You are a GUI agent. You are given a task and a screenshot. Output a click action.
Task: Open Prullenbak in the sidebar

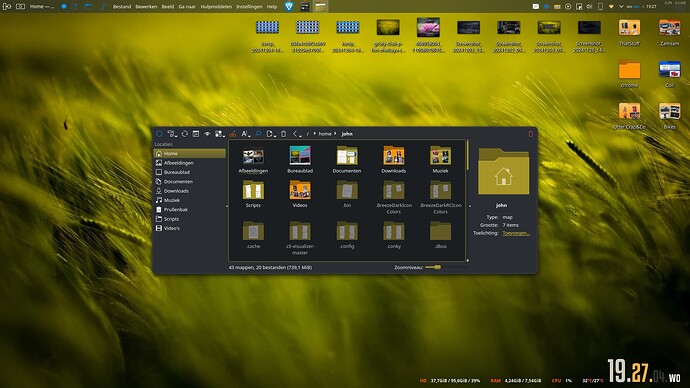pyautogui.click(x=189, y=209)
